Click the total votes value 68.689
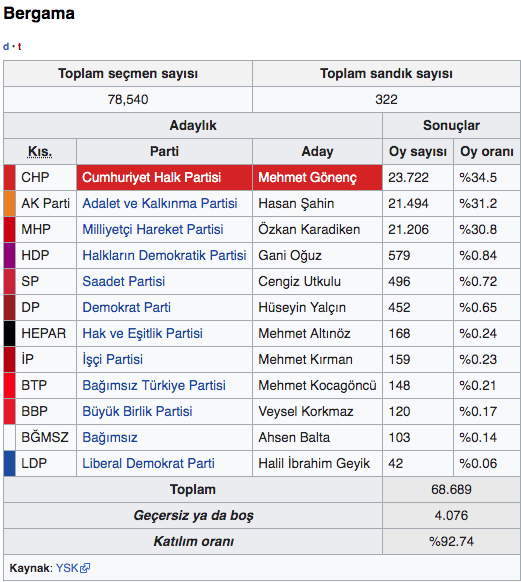521x582 pixels. tap(451, 489)
